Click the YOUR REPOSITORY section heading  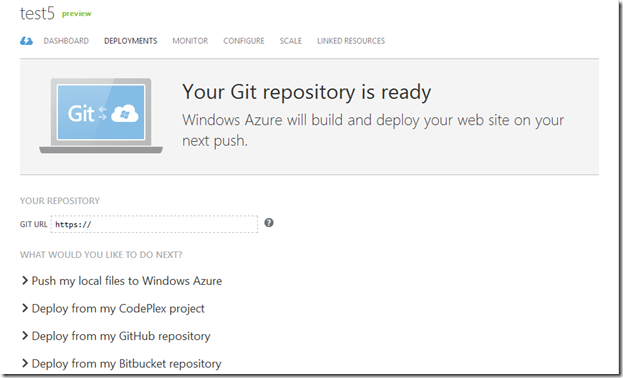click(60, 201)
